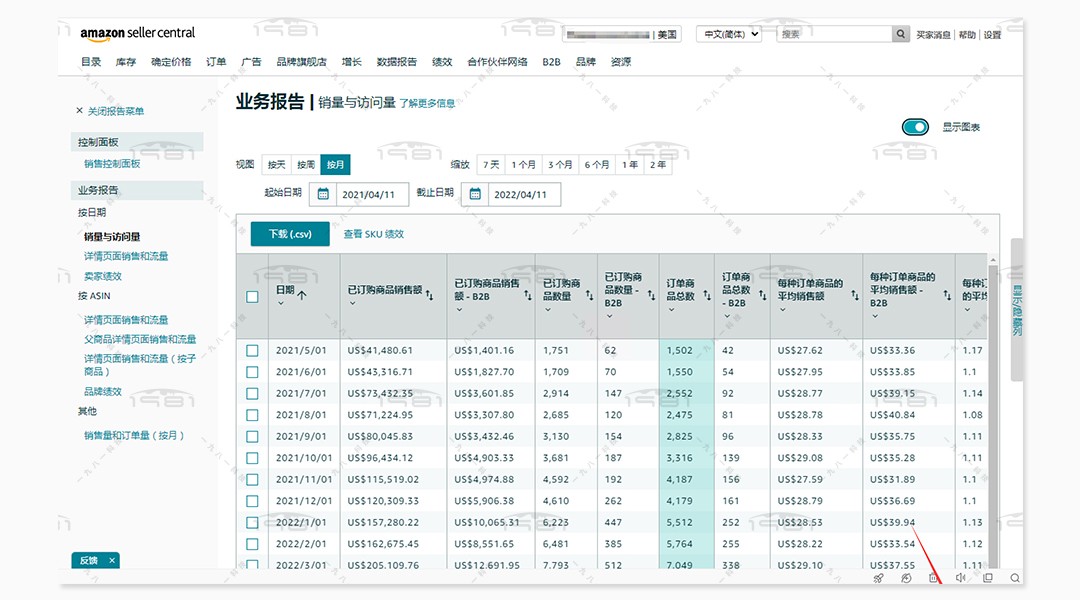Open the 广告 menu
The height and width of the screenshot is (600, 1080).
(x=251, y=62)
